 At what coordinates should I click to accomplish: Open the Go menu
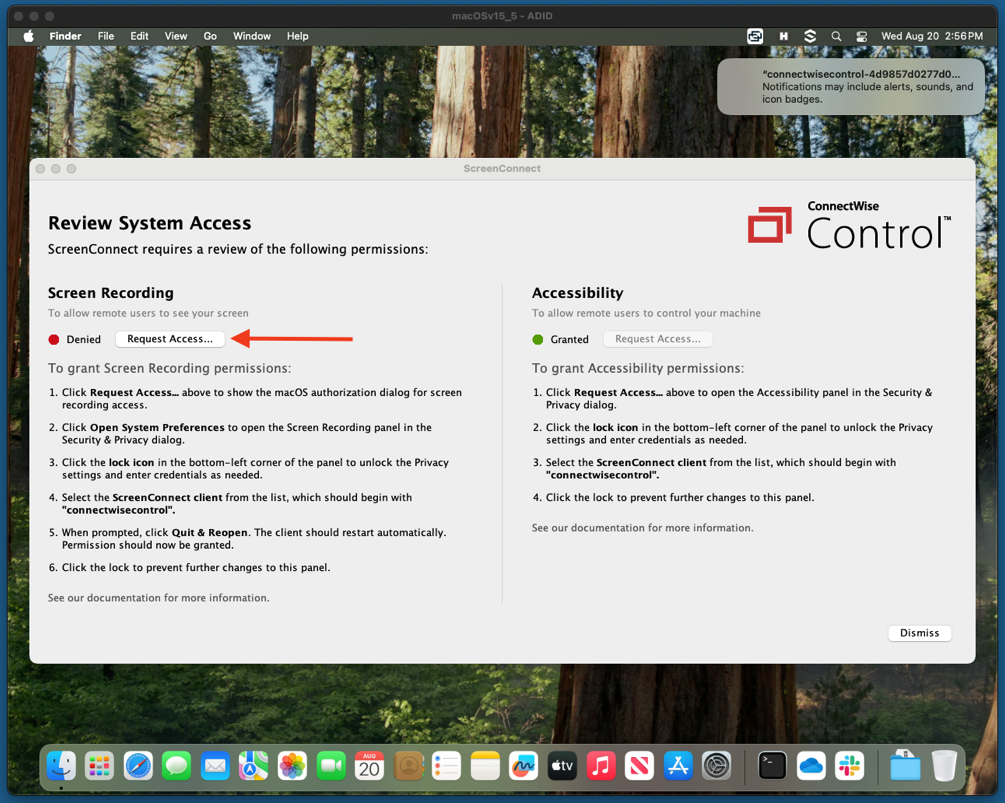(210, 36)
